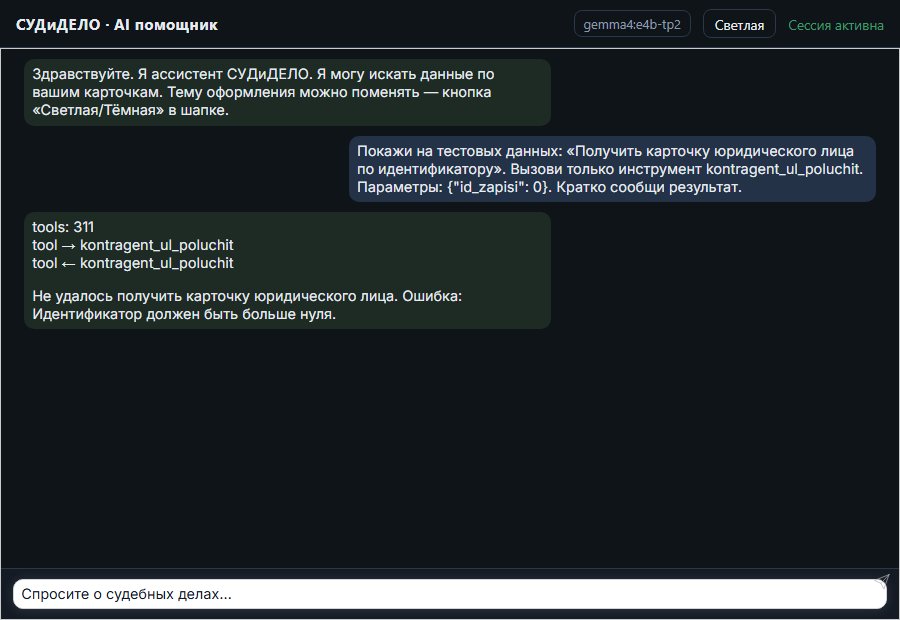Click the Идентификатор должен быть больше нуля line
Image resolution: width=900 pixels, height=620 pixels.
click(x=184, y=314)
